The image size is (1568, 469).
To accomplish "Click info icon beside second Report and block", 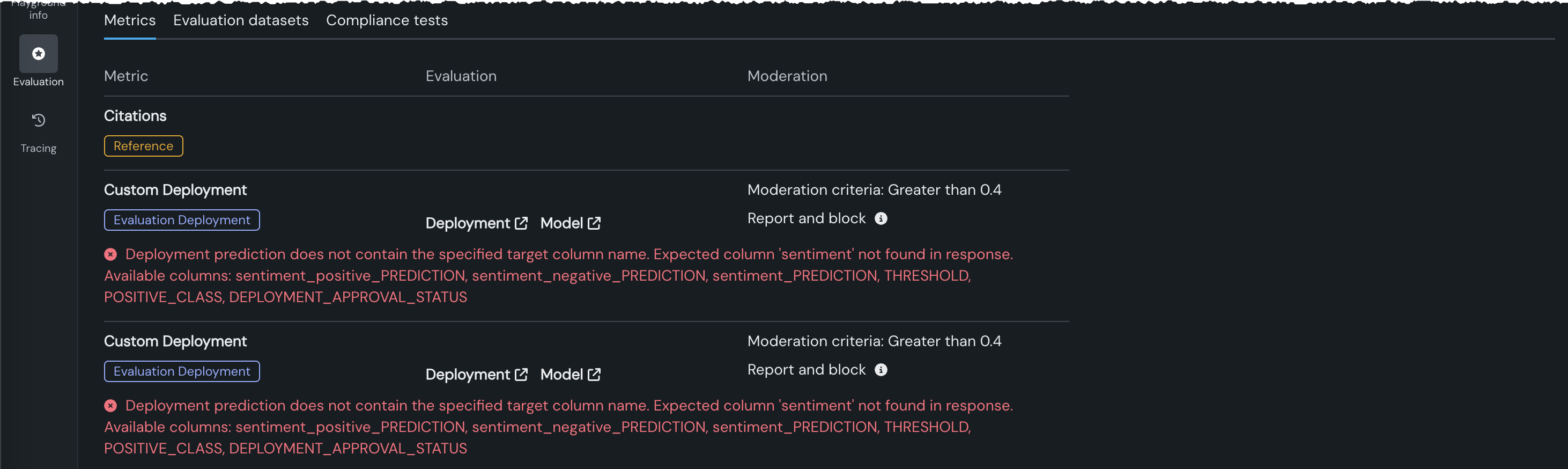I will pos(881,370).
